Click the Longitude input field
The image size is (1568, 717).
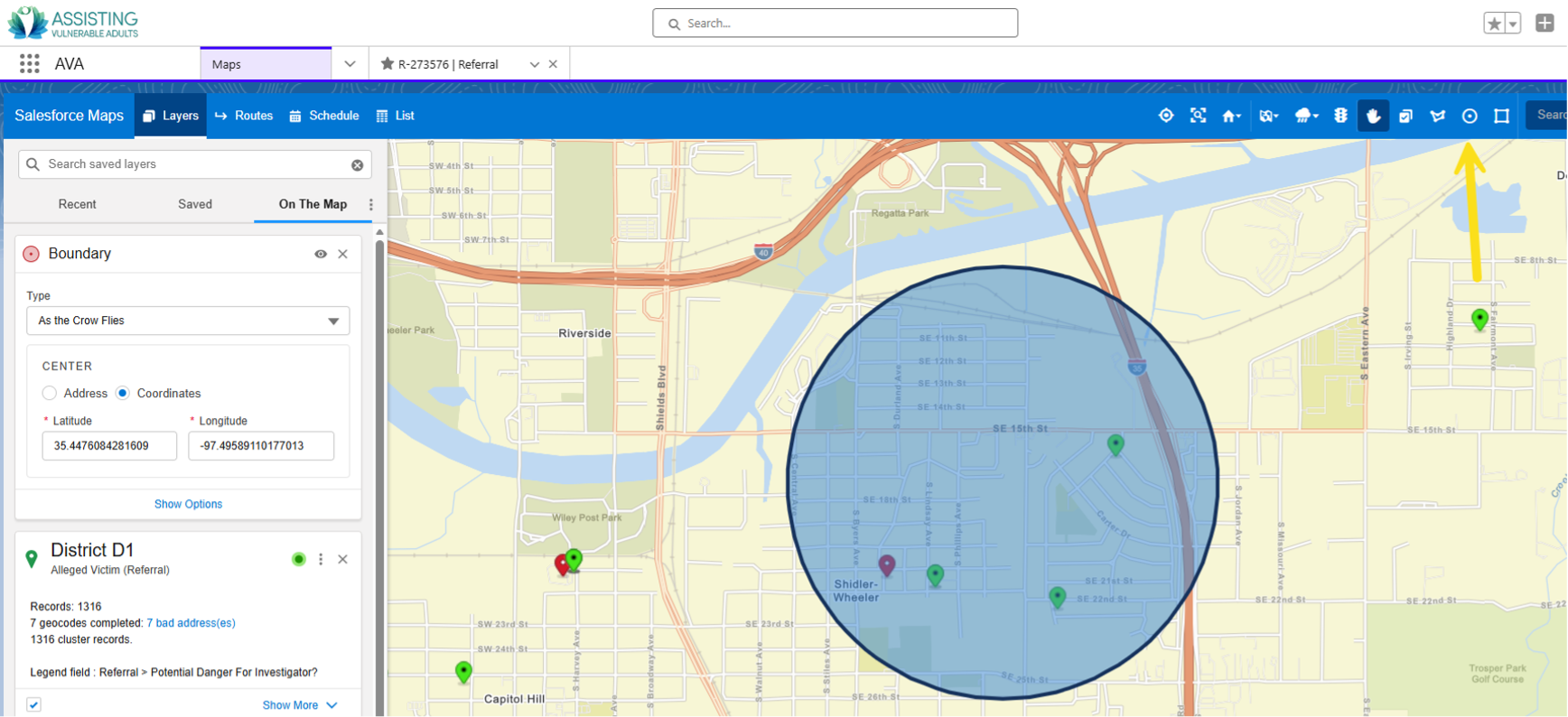point(261,446)
